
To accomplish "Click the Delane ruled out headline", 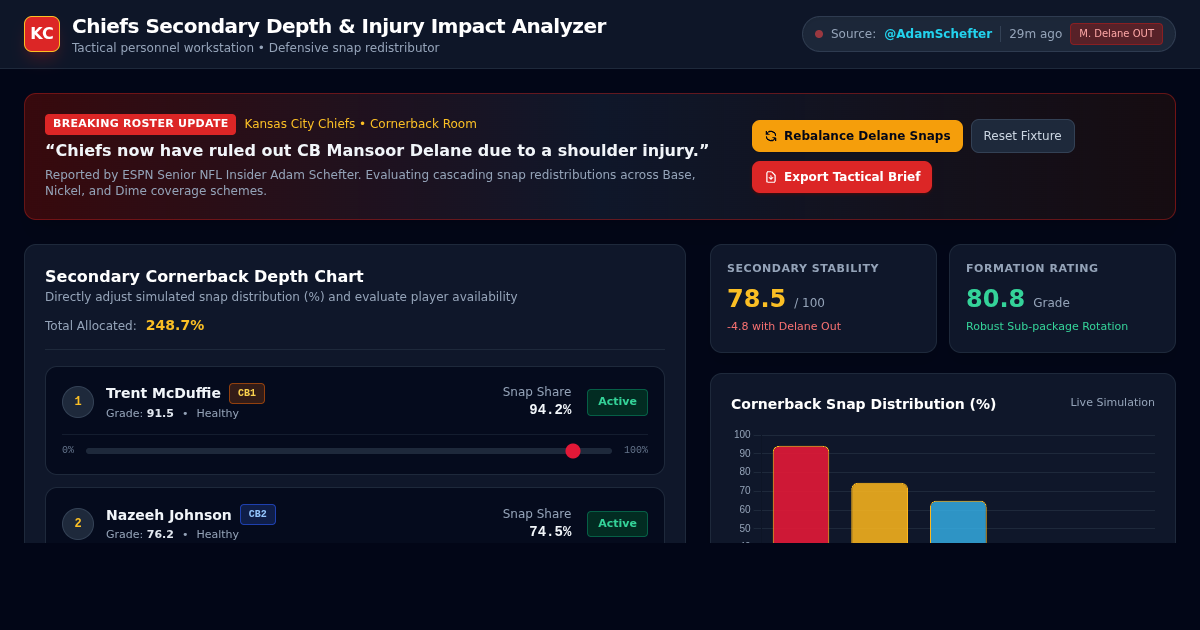I will tap(377, 150).
